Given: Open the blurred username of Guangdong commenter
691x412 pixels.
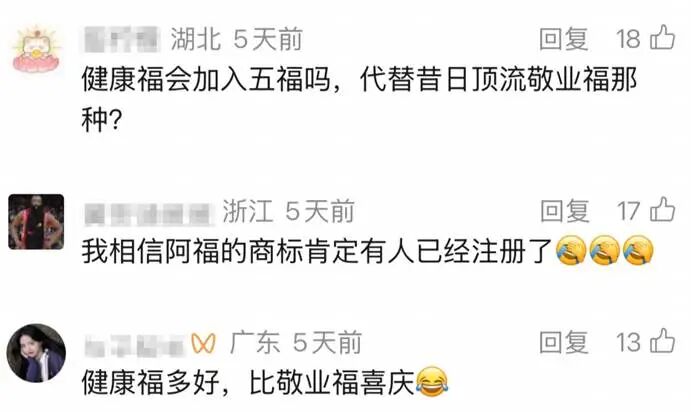Looking at the screenshot, I should click(x=134, y=345).
